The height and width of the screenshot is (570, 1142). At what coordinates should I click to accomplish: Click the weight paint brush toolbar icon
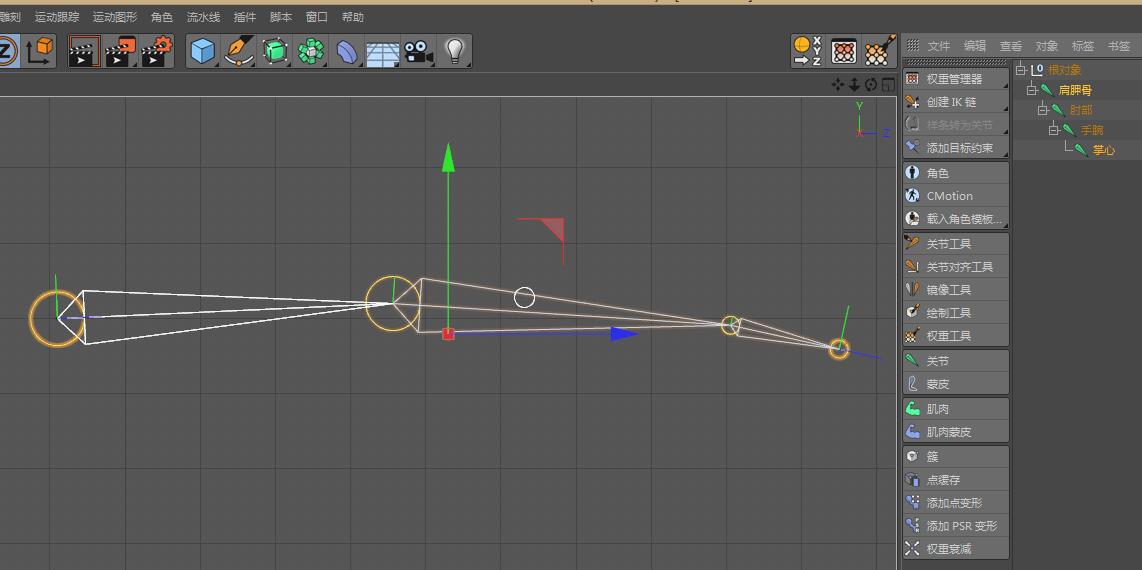point(879,50)
